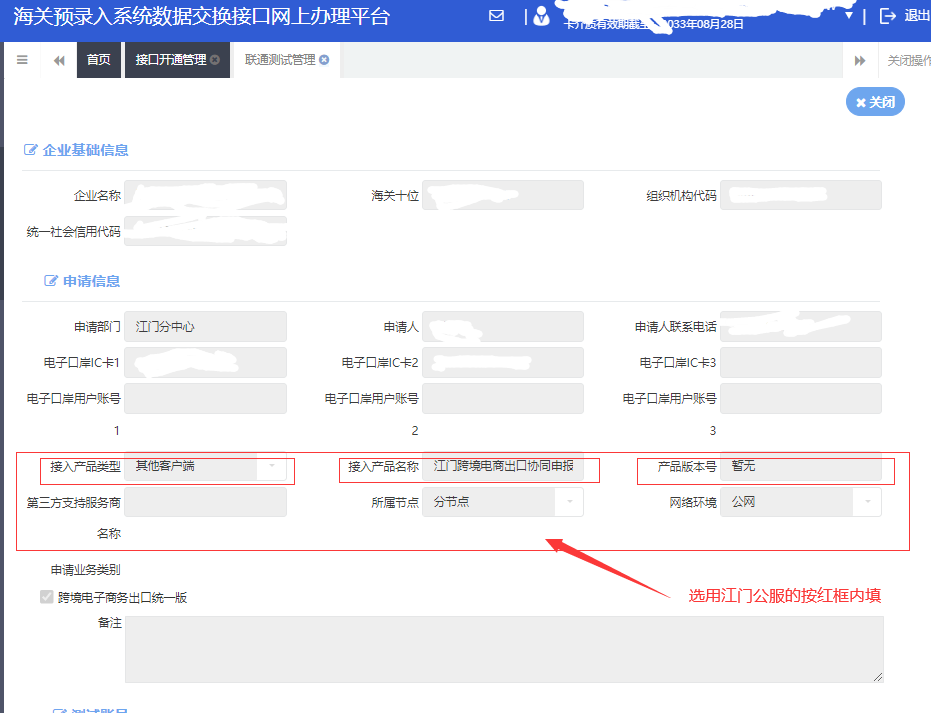Switch to the 首页 tab
The image size is (931, 713).
(99, 60)
